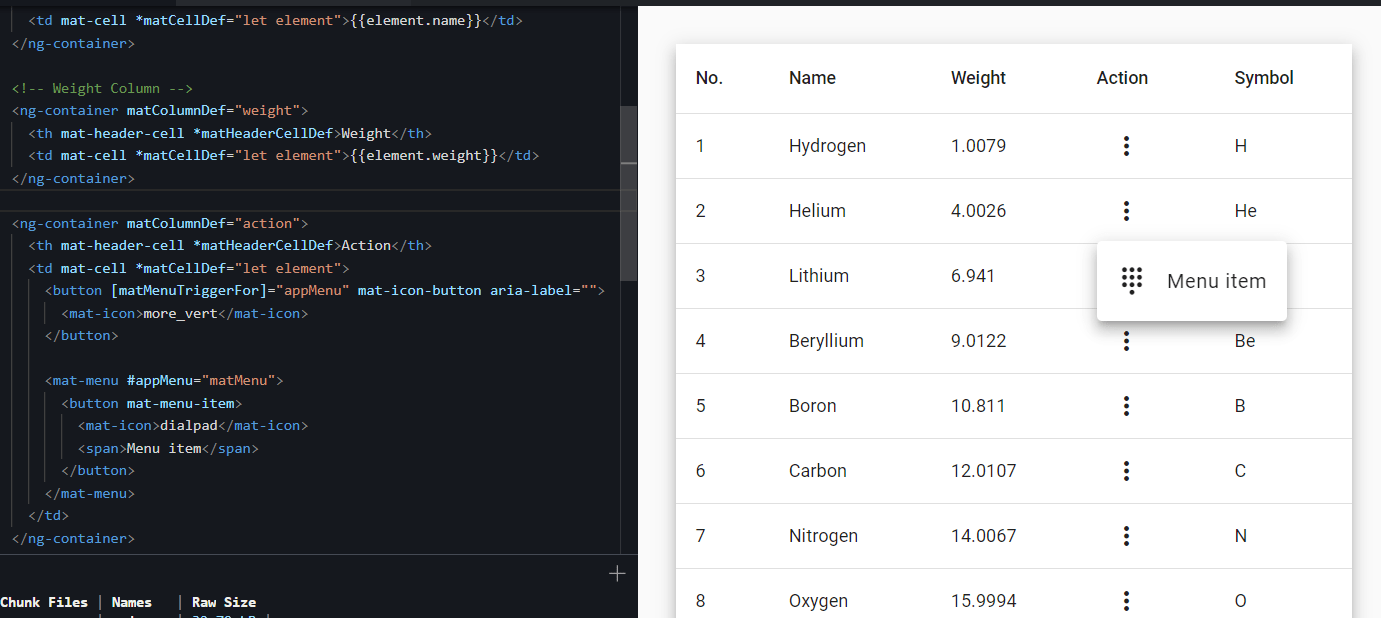This screenshot has width=1381, height=618.
Task: Click the dialpad icon in the popup menu
Action: point(1131,281)
